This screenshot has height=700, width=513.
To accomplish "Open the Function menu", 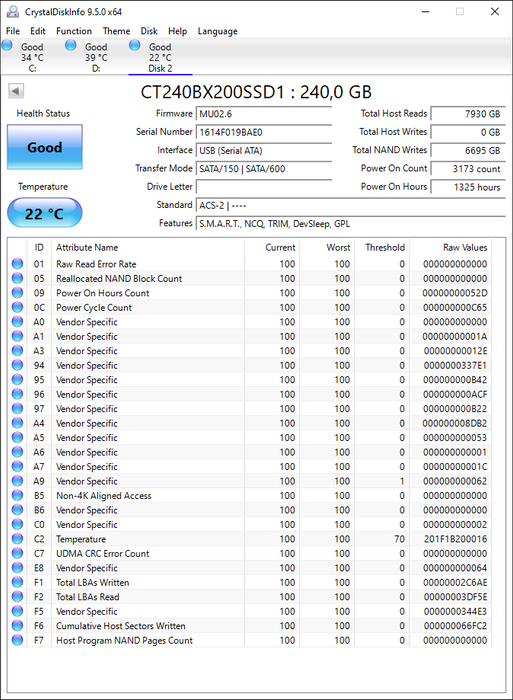I will tap(74, 31).
